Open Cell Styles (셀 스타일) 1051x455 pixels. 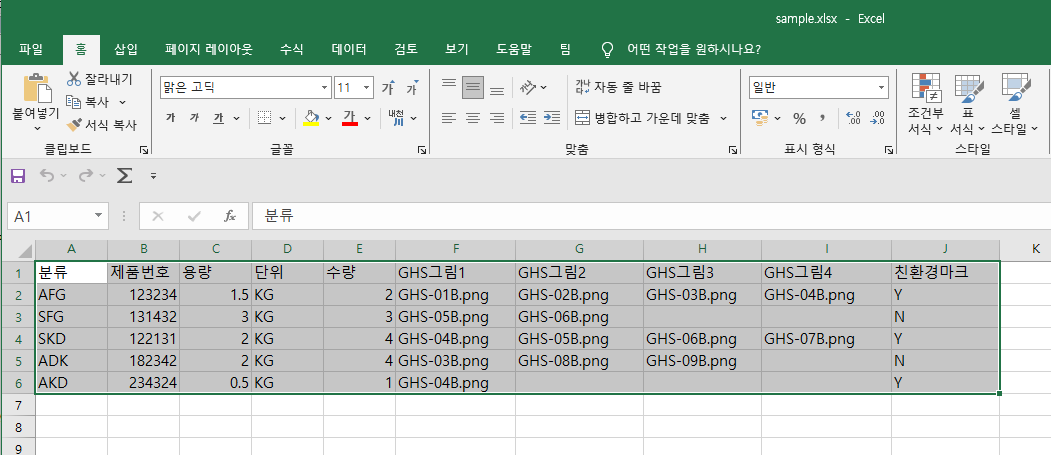click(1015, 104)
